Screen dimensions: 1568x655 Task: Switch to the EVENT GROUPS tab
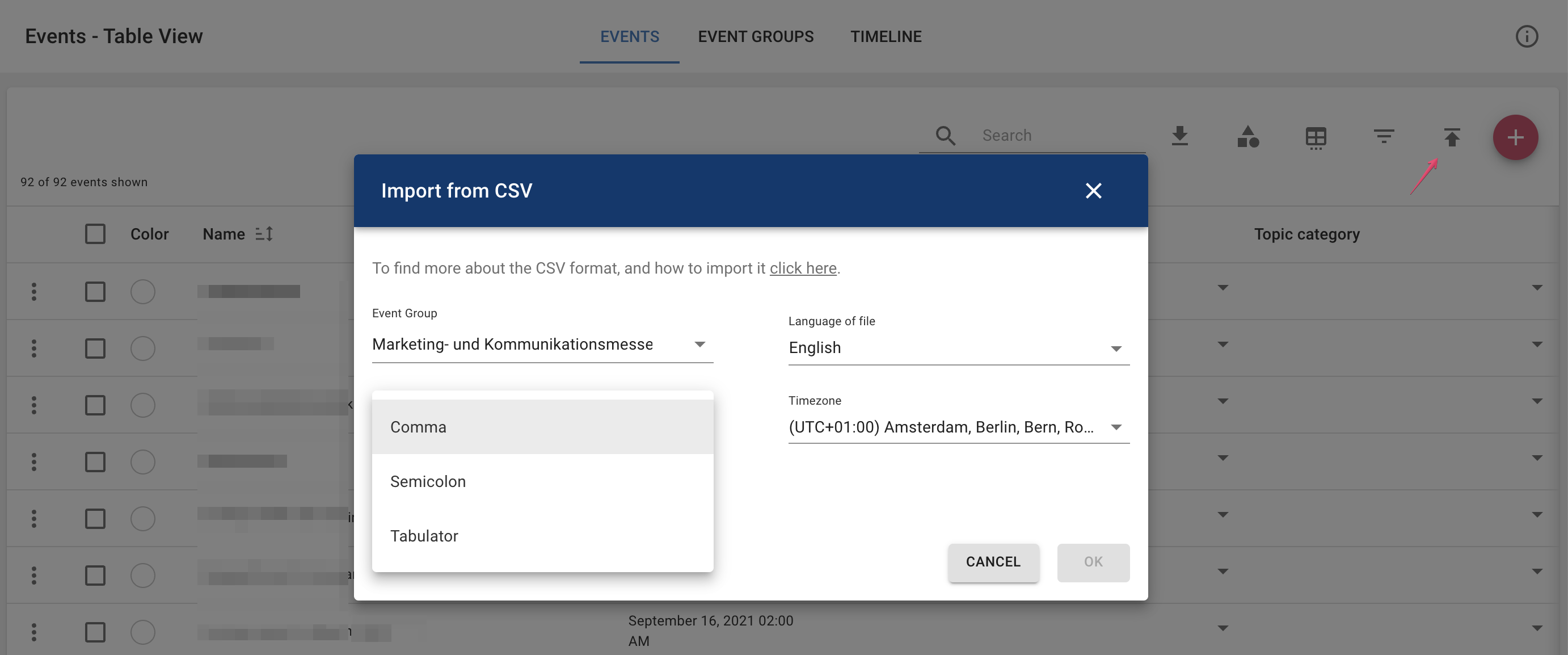point(756,36)
